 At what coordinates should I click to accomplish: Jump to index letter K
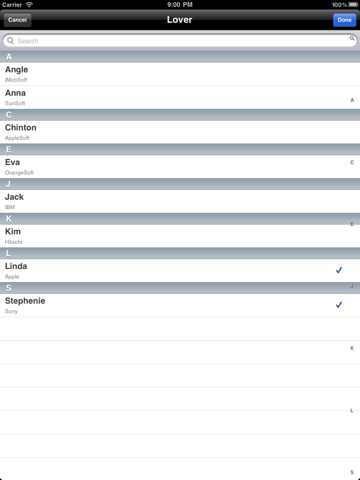pos(352,348)
